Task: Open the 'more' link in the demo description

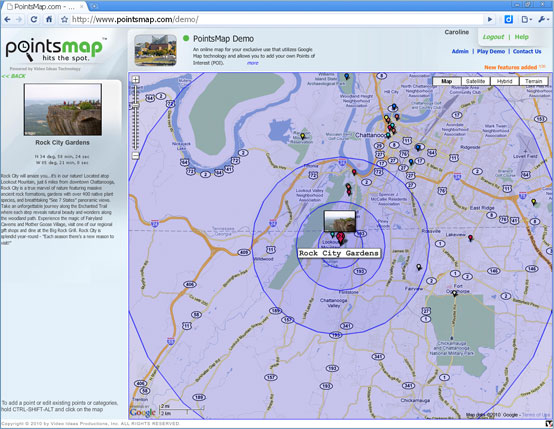Action: pos(253,63)
